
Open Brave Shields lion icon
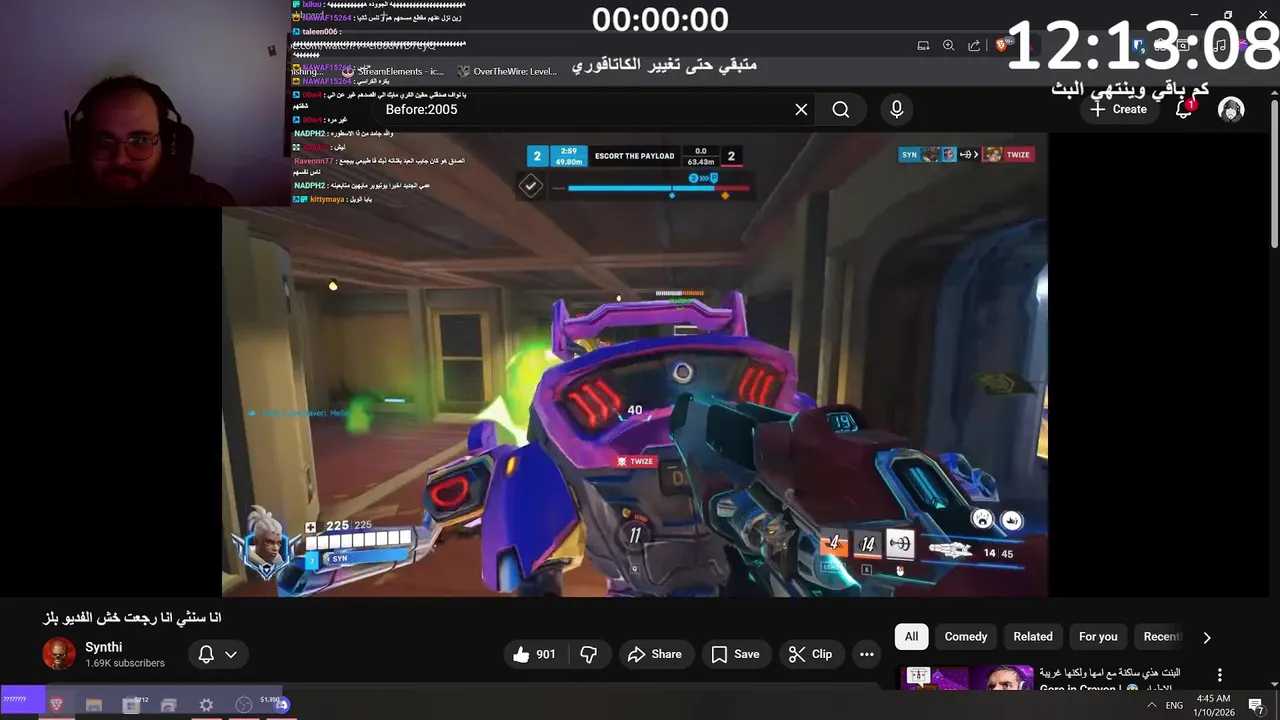pyautogui.click(x=1001, y=45)
